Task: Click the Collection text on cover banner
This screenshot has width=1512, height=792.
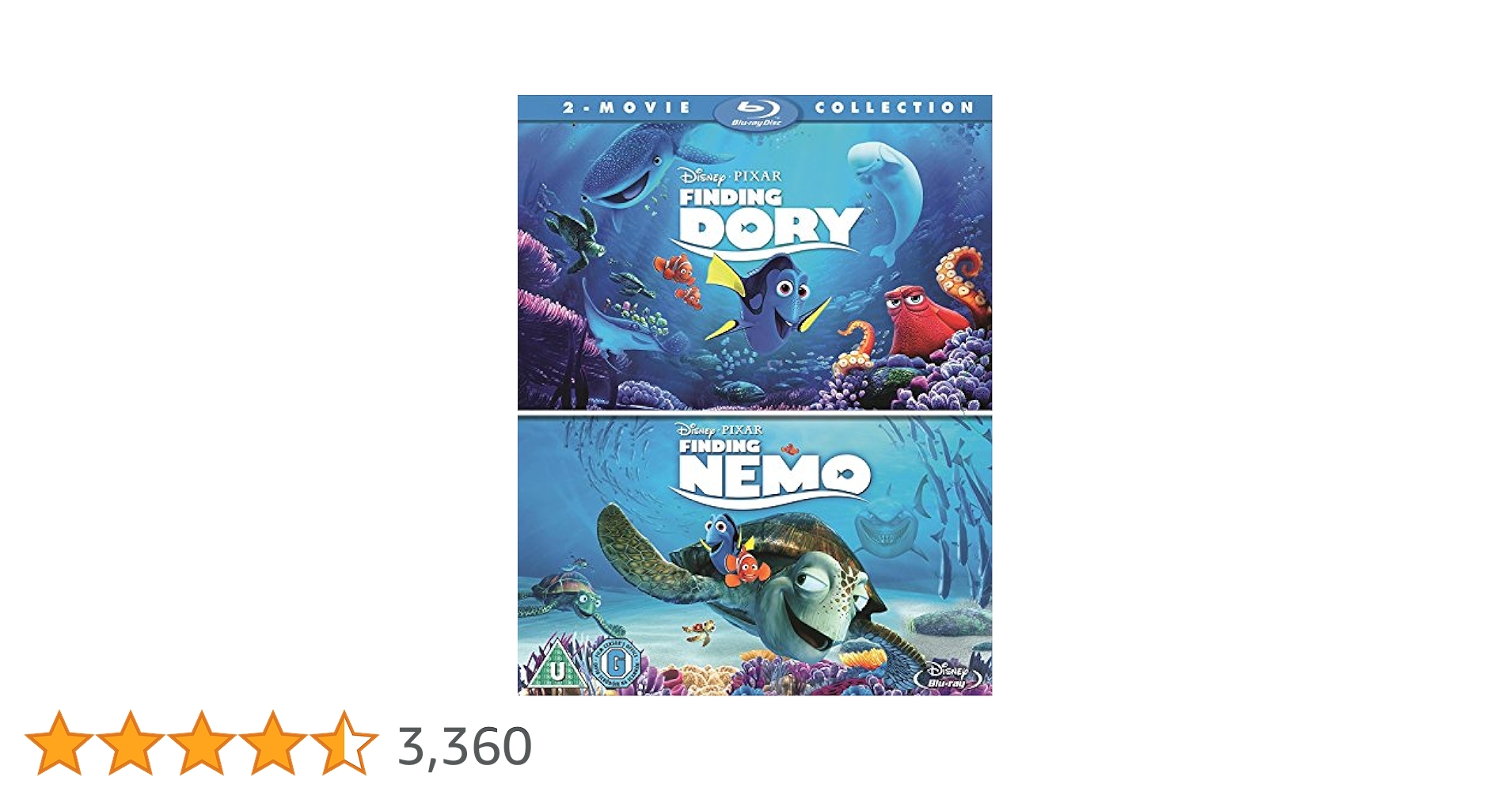Action: tap(895, 108)
